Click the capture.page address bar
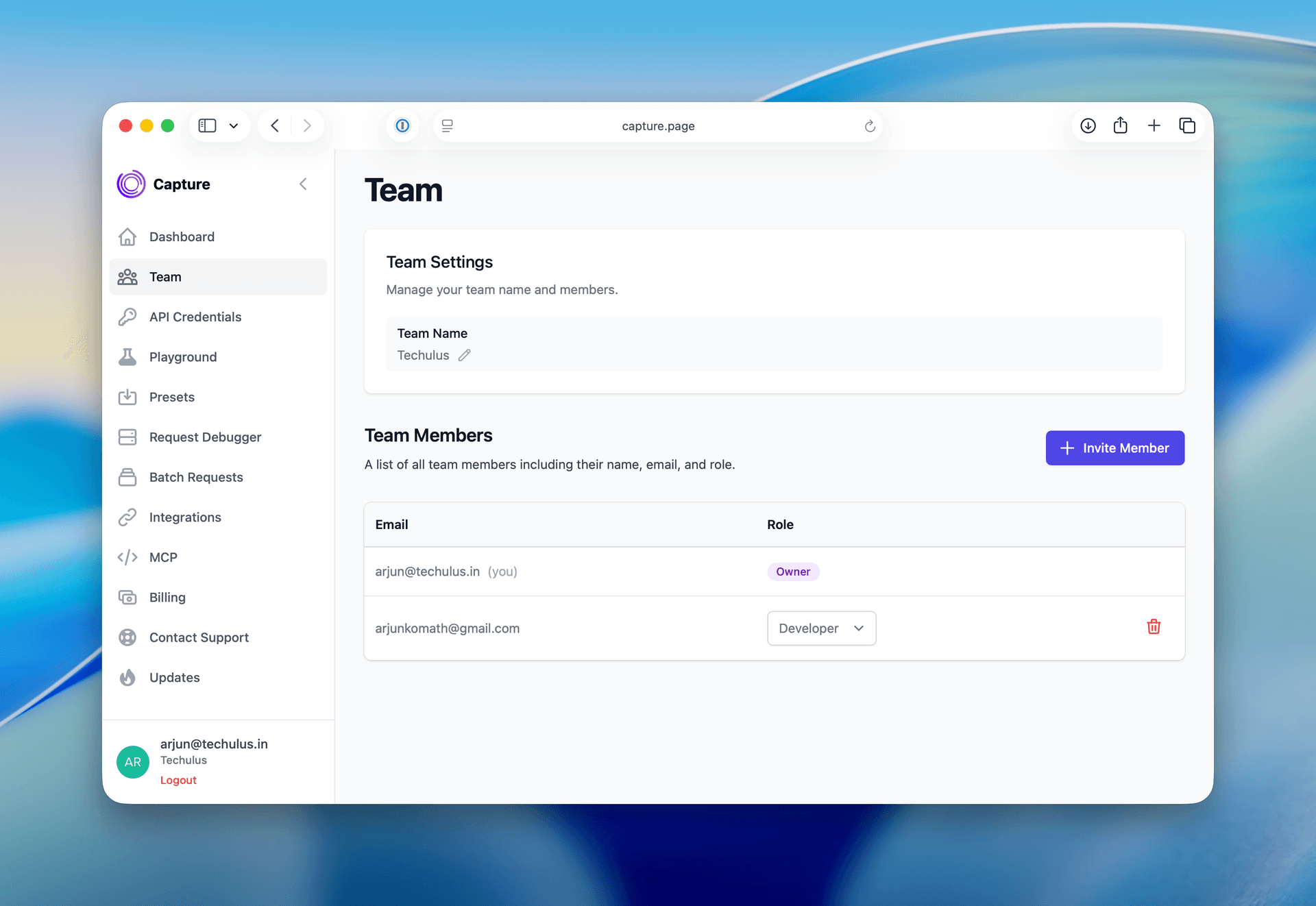Image resolution: width=1316 pixels, height=906 pixels. click(x=658, y=126)
